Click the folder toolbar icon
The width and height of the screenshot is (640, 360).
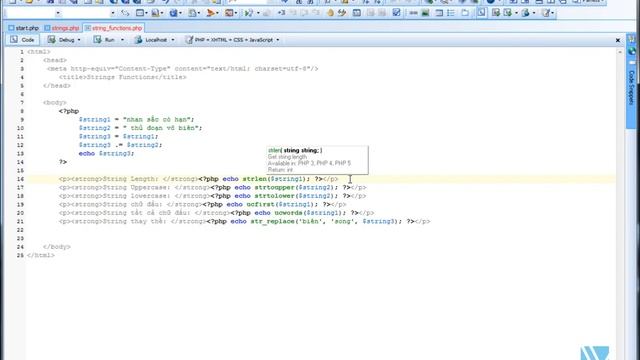465,13
